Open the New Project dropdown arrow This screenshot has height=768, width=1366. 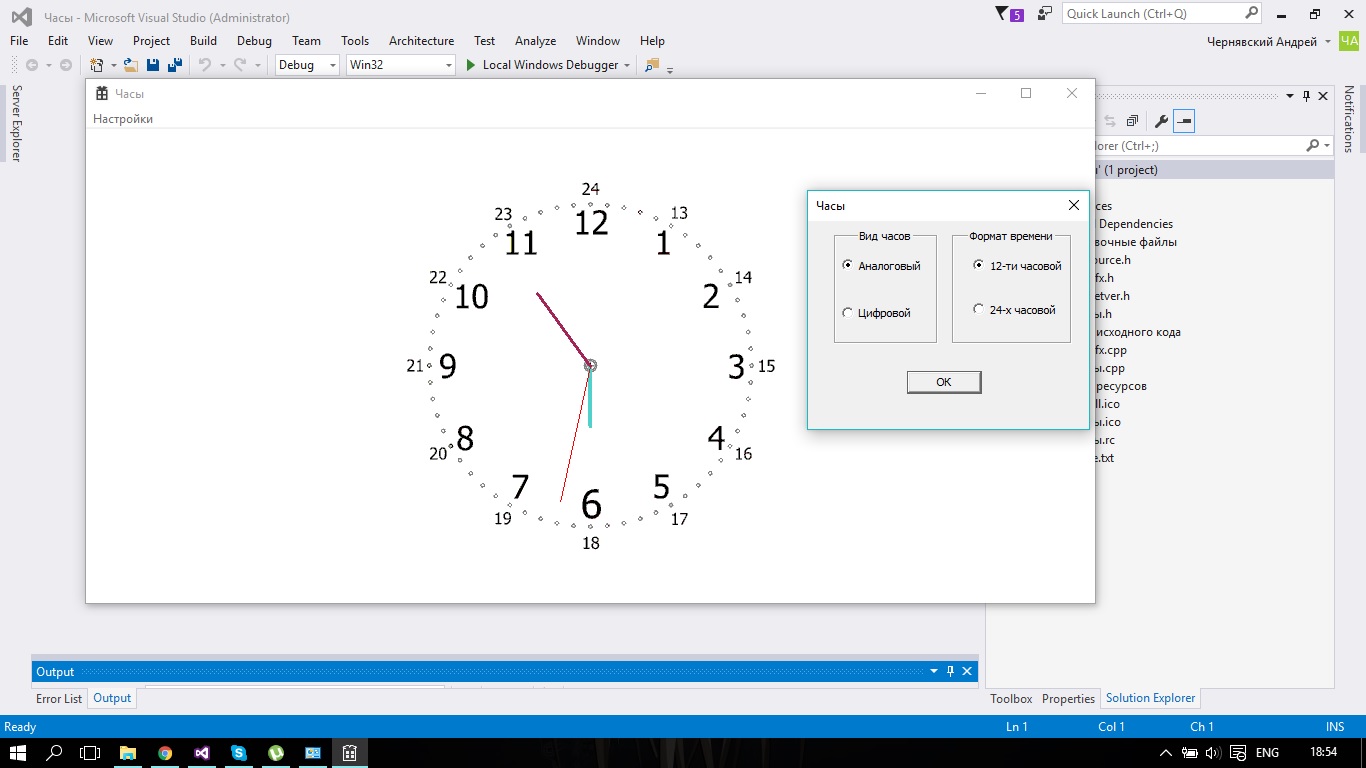[113, 65]
